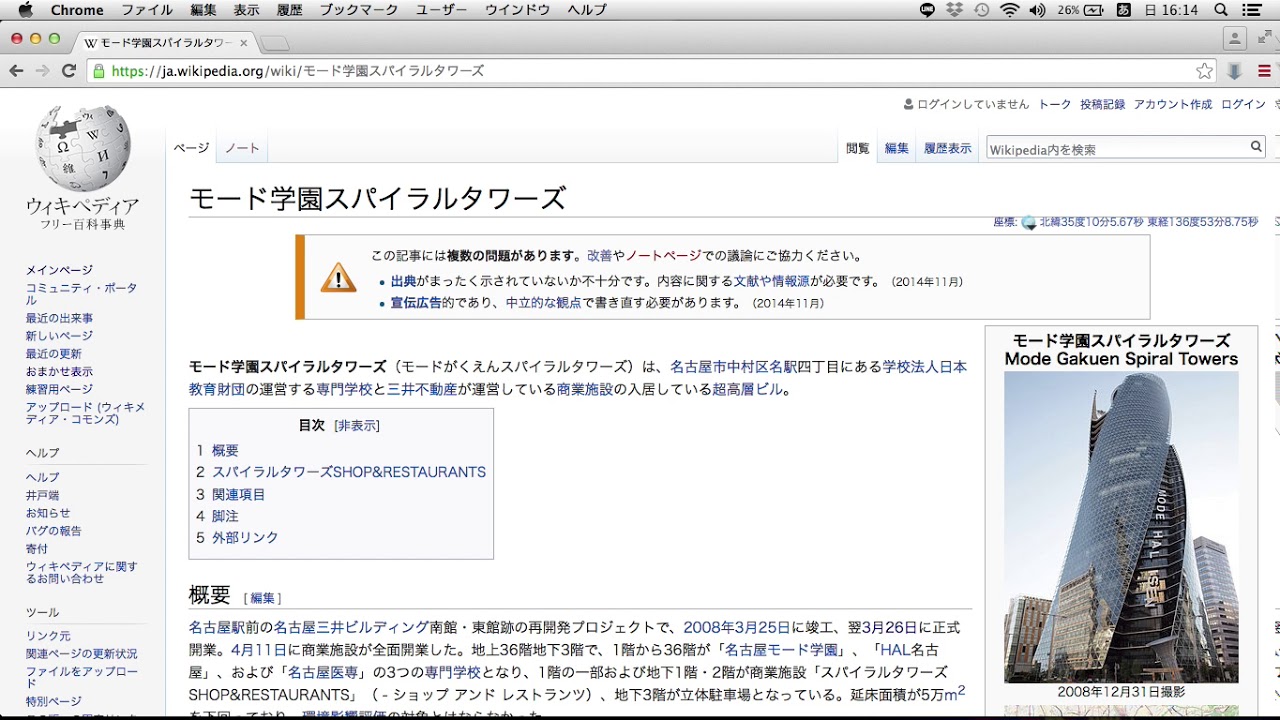Click the Wi-Fi status icon
Screen dimensions: 1280x720
(x=1010, y=10)
